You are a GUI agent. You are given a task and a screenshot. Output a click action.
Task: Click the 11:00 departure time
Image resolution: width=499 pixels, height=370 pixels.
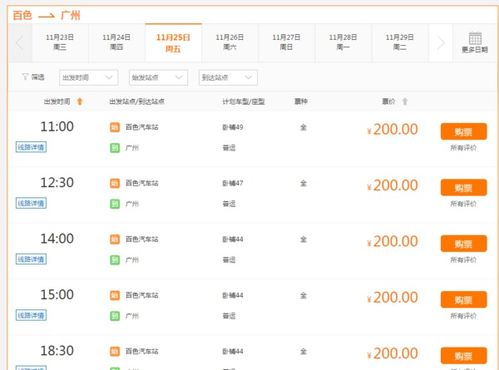coord(57,127)
